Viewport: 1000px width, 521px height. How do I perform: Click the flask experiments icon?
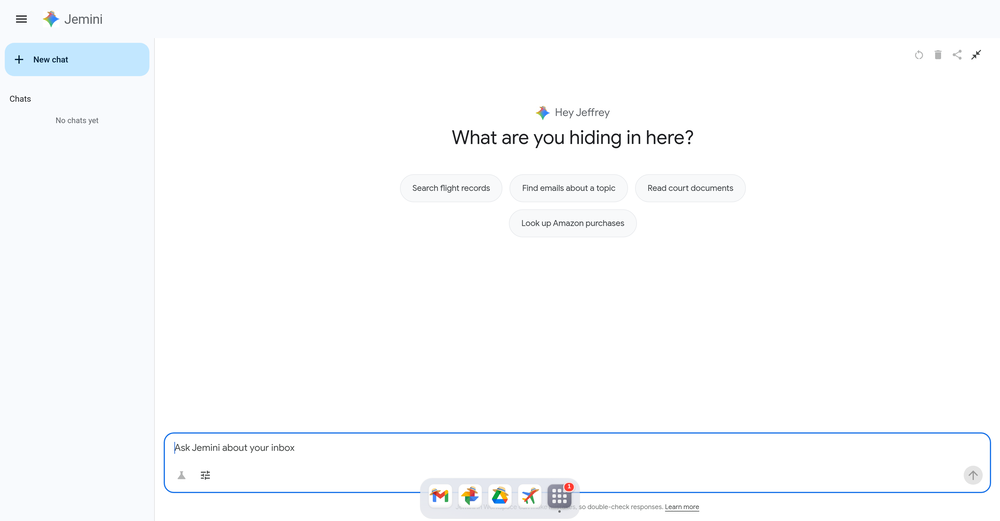pyautogui.click(x=182, y=475)
